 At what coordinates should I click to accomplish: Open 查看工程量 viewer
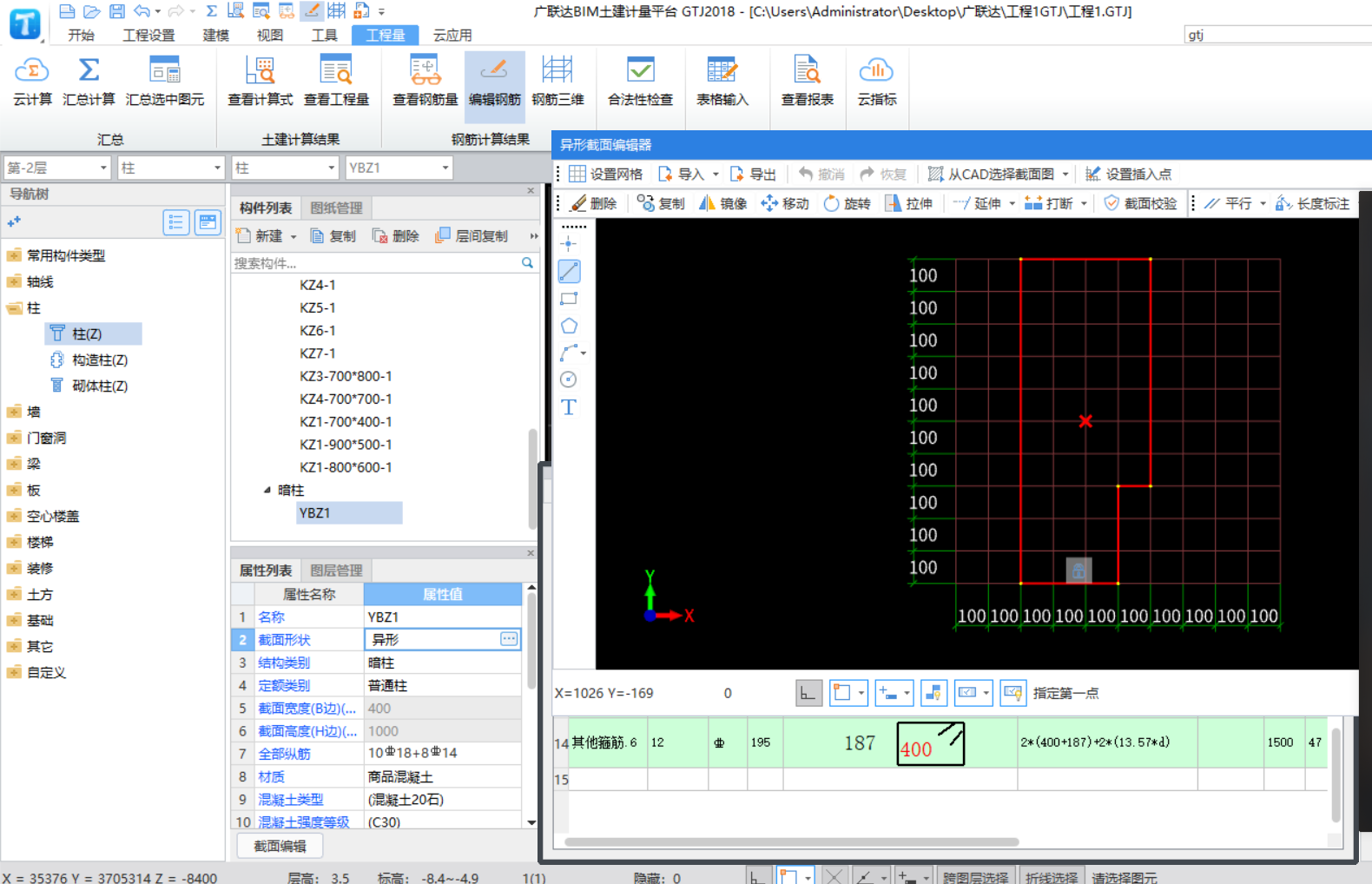coord(336,82)
